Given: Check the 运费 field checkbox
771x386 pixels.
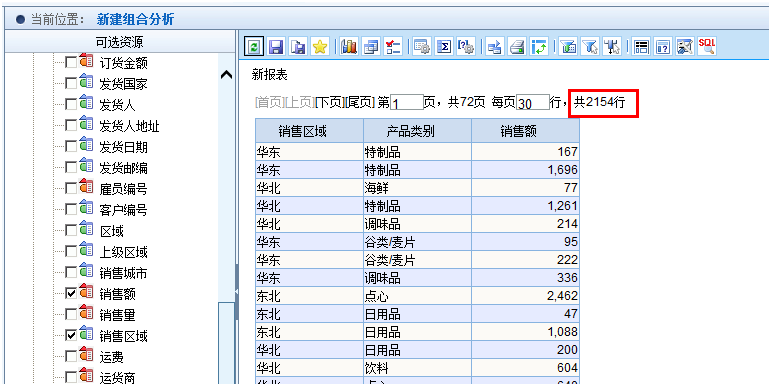Looking at the screenshot, I should [x=71, y=356].
